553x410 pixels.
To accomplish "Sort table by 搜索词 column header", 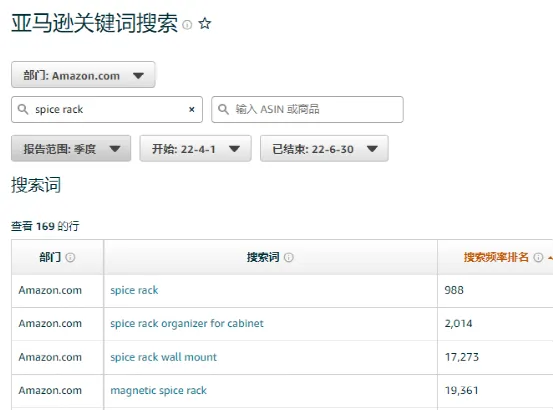I will coord(263,257).
